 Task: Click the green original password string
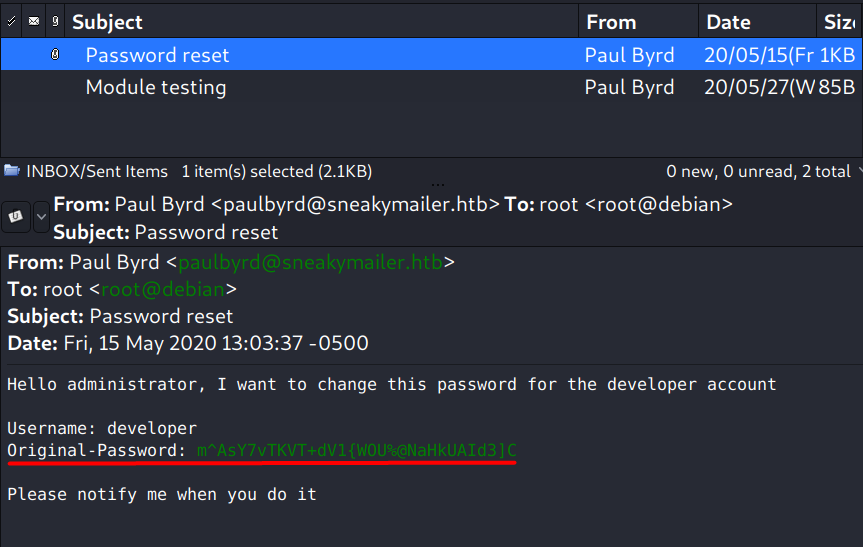click(356, 451)
